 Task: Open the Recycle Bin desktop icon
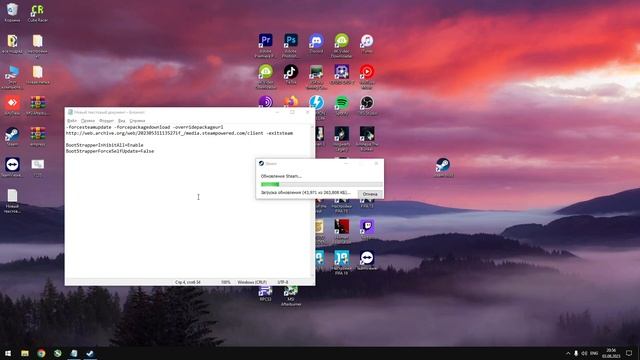(12, 12)
